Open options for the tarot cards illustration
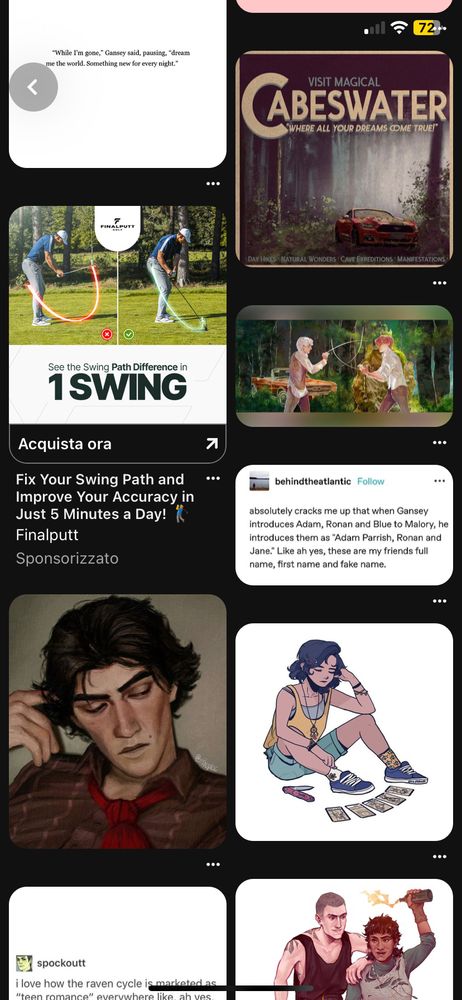462x1000 pixels. coord(440,857)
